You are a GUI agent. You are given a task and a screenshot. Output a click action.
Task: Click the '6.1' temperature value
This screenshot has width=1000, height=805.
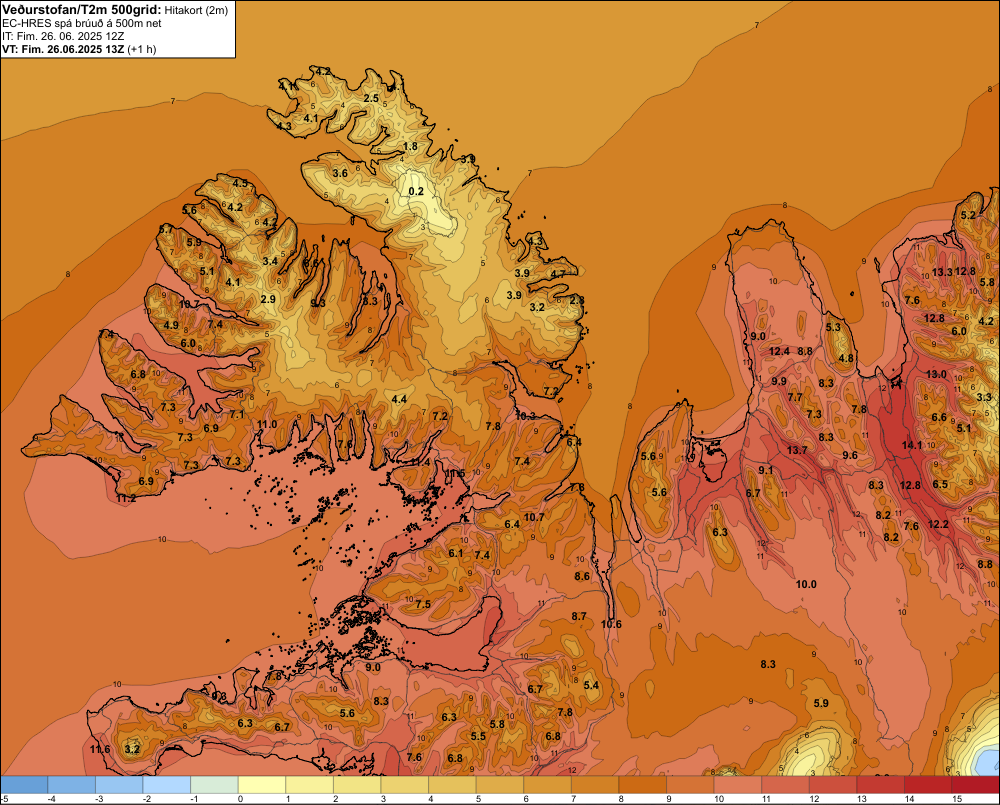[455, 553]
